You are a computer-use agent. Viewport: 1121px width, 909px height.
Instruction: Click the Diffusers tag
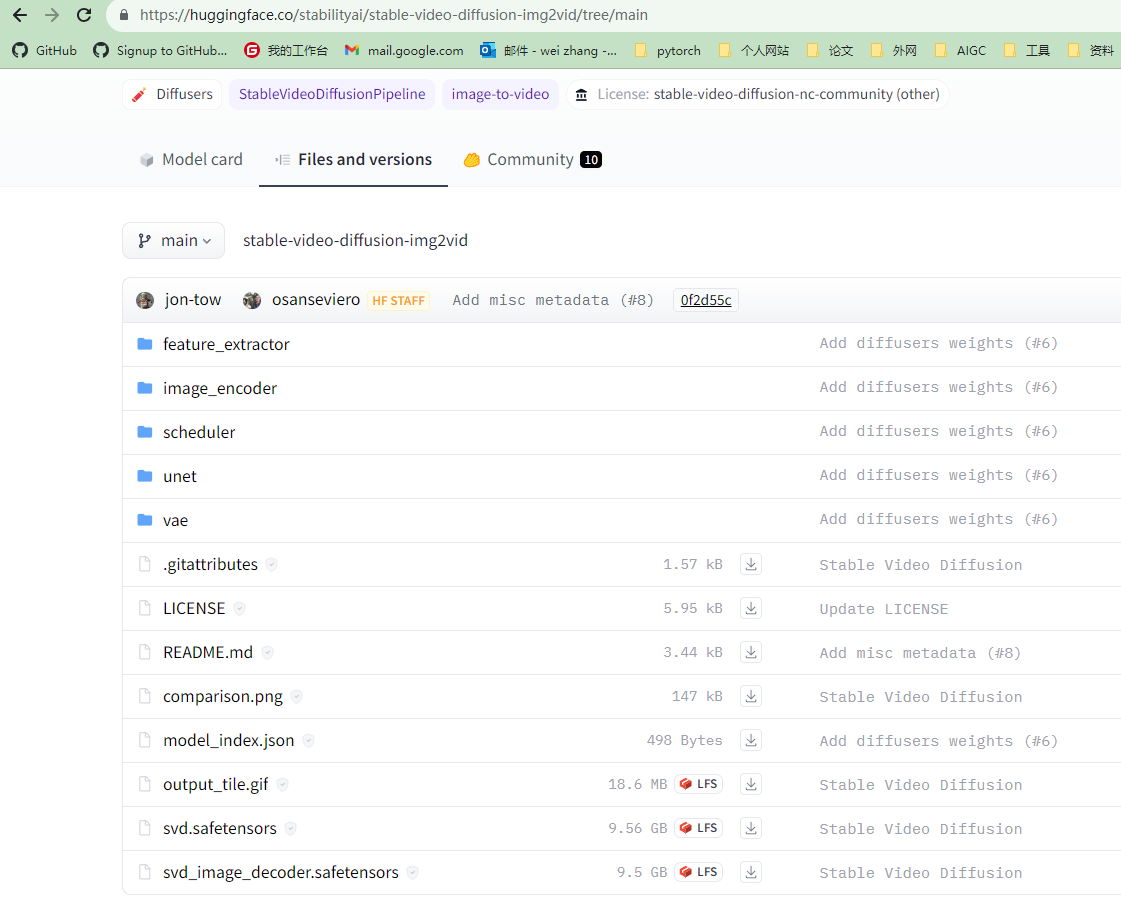(x=172, y=94)
